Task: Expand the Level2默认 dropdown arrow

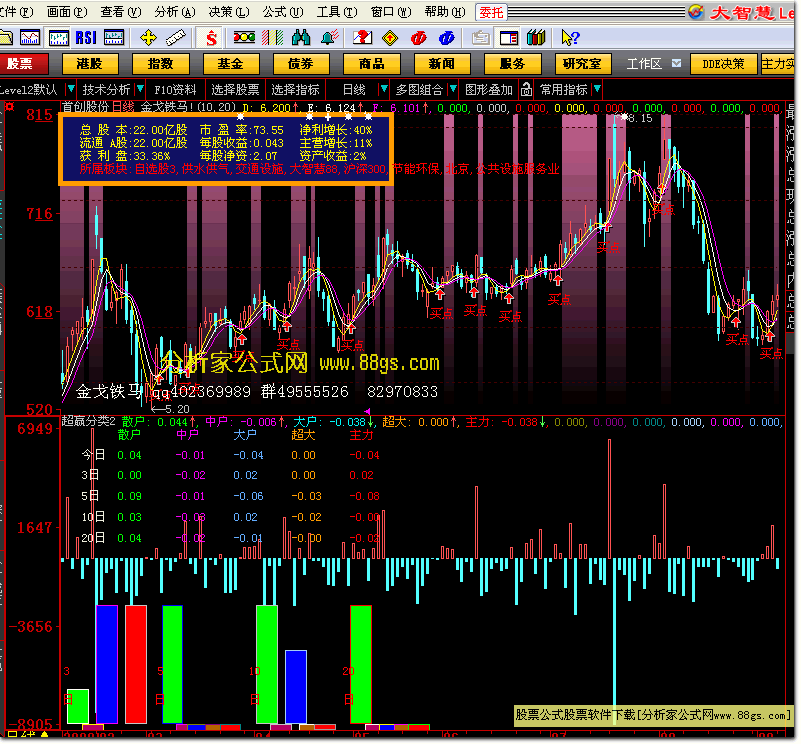Action: click(x=71, y=90)
